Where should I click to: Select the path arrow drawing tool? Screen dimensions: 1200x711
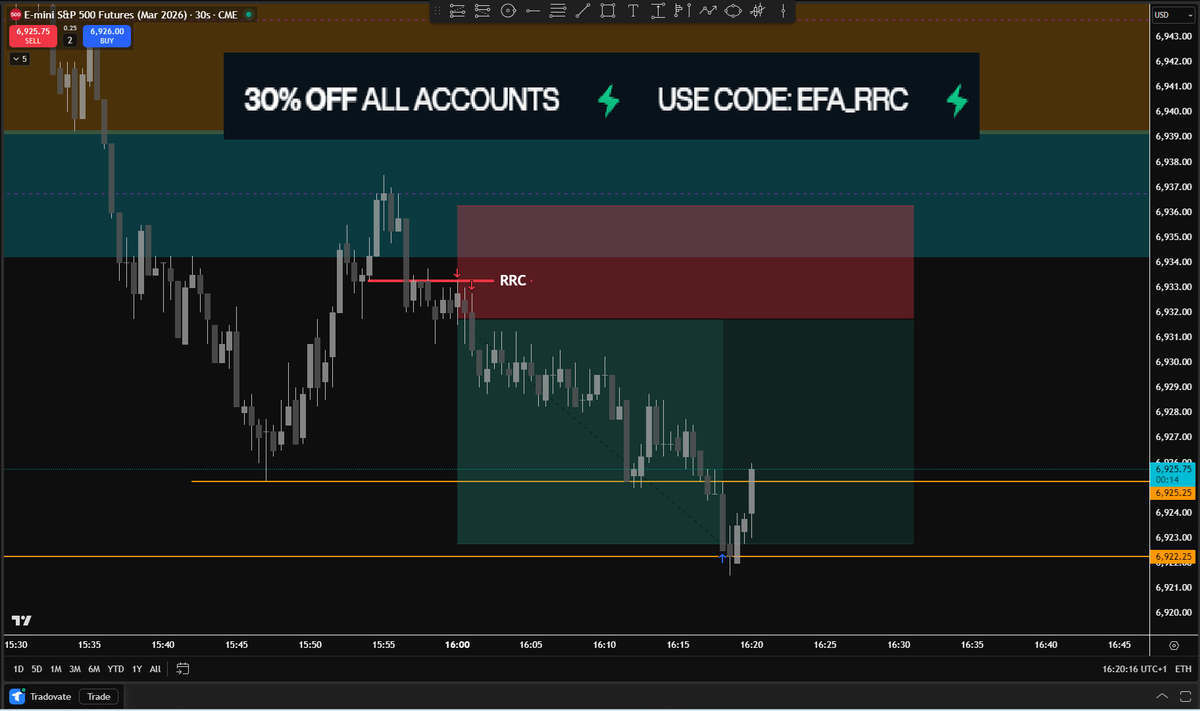point(708,11)
